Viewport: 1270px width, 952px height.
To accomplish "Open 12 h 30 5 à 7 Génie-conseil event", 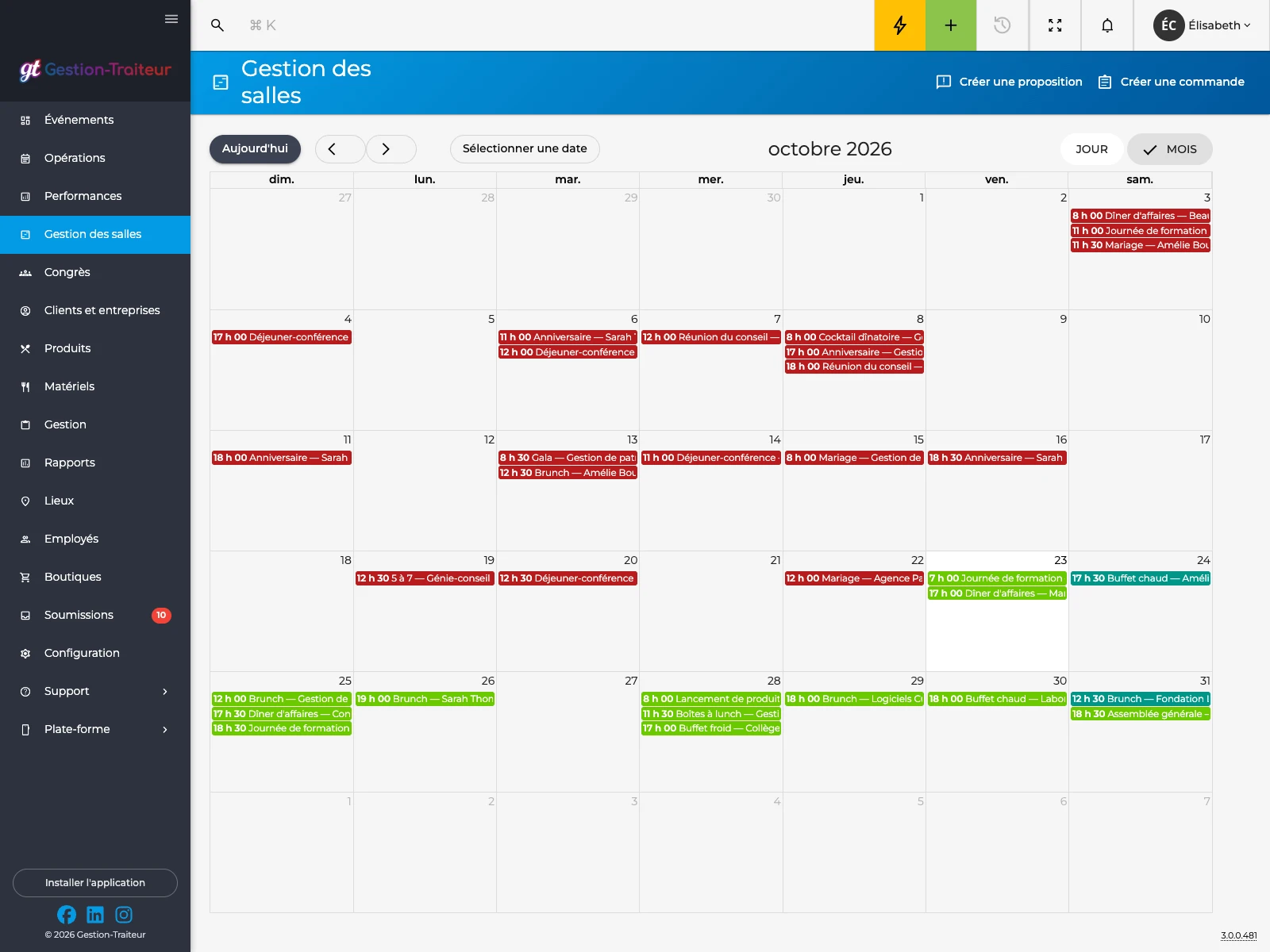I will [425, 578].
